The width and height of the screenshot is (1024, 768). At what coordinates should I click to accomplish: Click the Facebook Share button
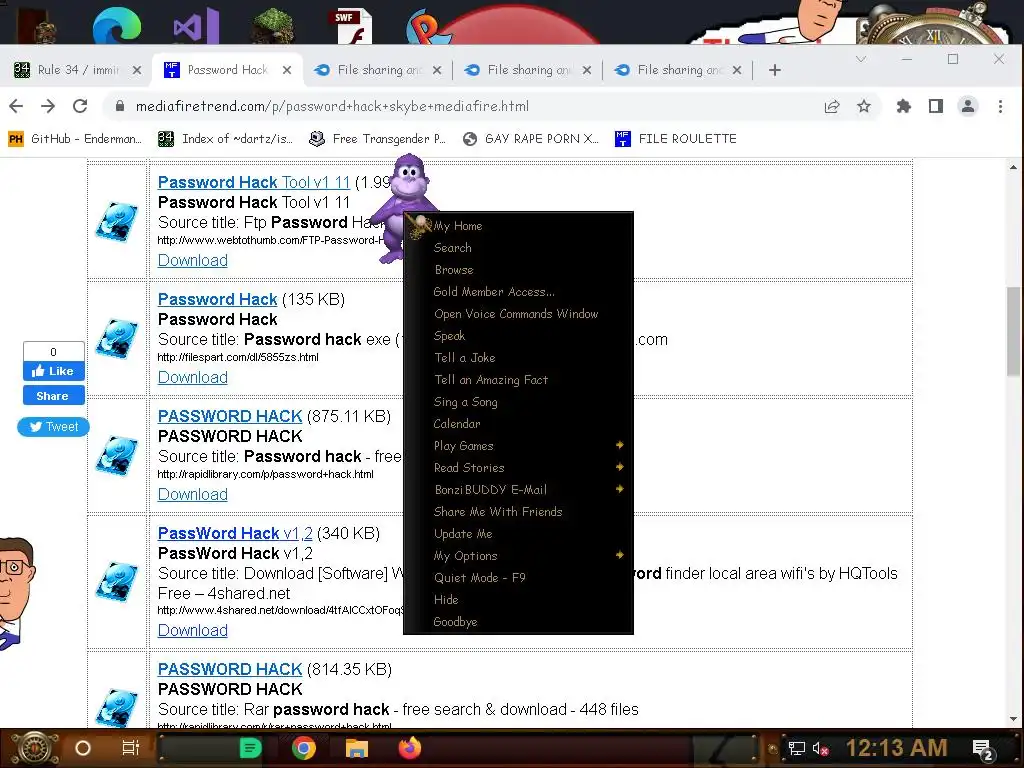pyautogui.click(x=54, y=396)
